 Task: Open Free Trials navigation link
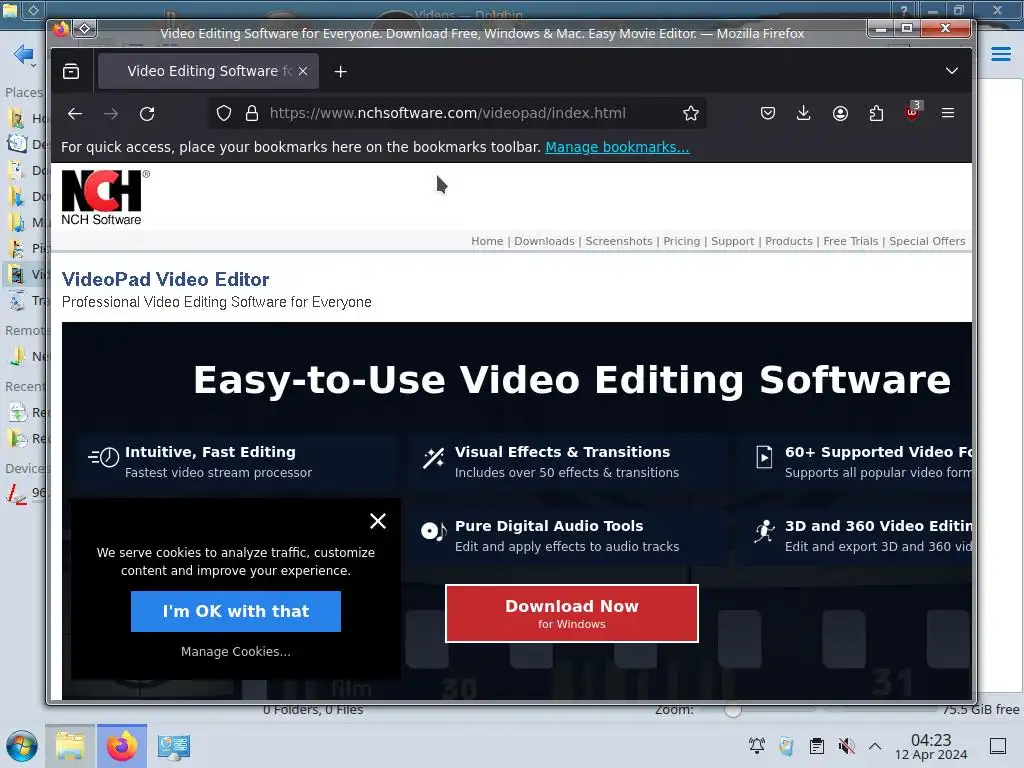[850, 241]
